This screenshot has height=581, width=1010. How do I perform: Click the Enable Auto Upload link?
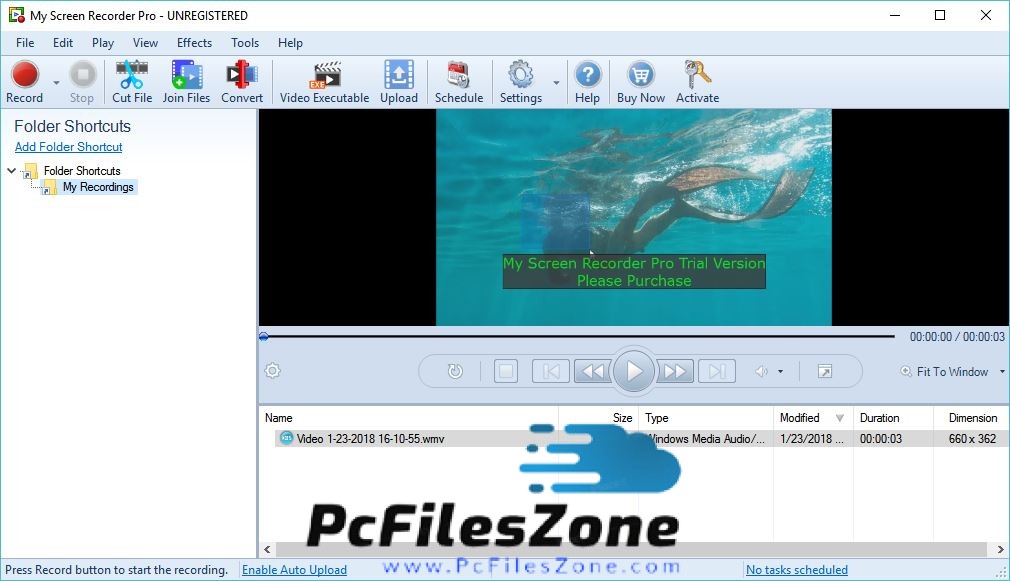tap(294, 570)
